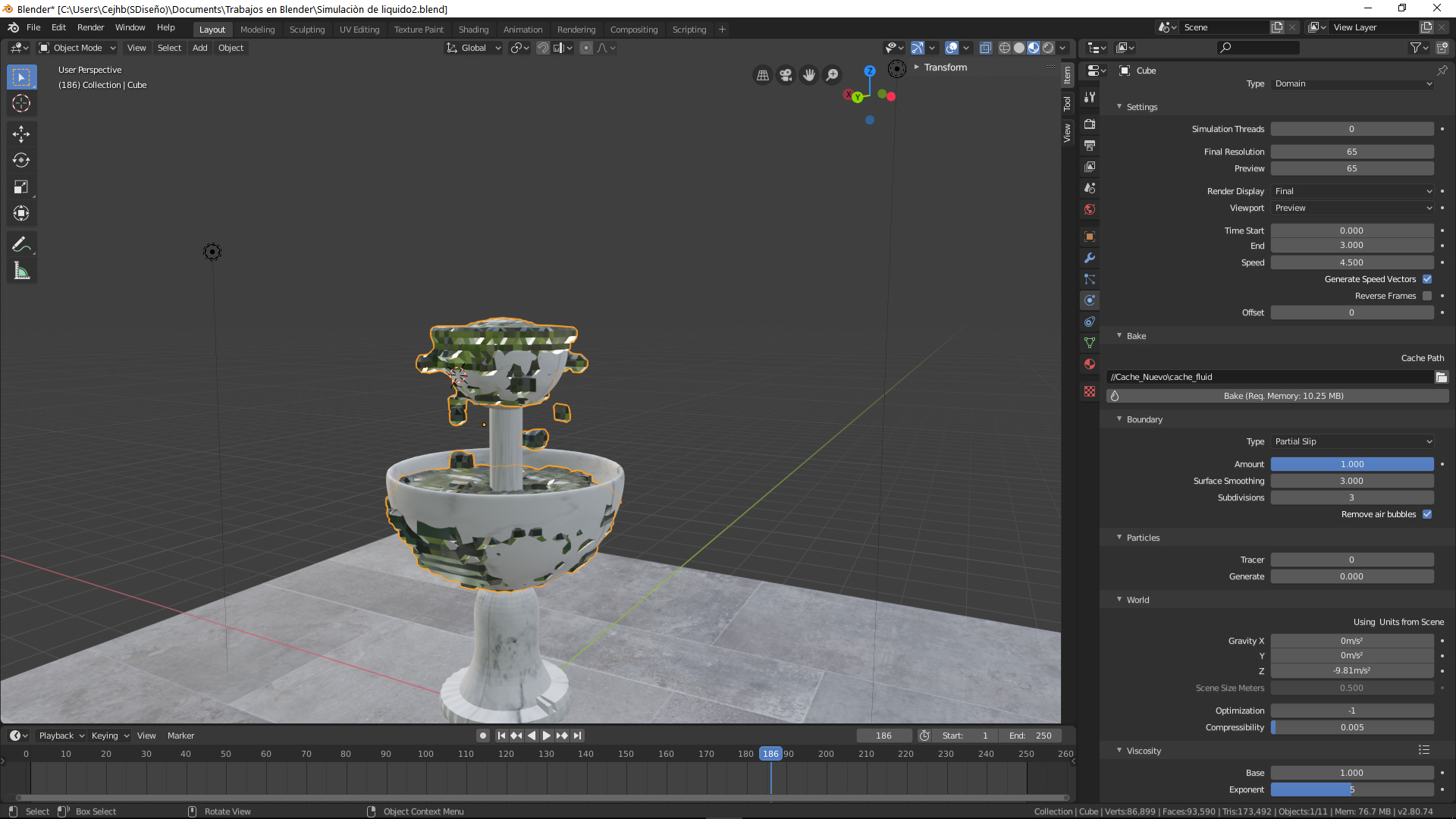Collapse the Bake panel section

1135,336
